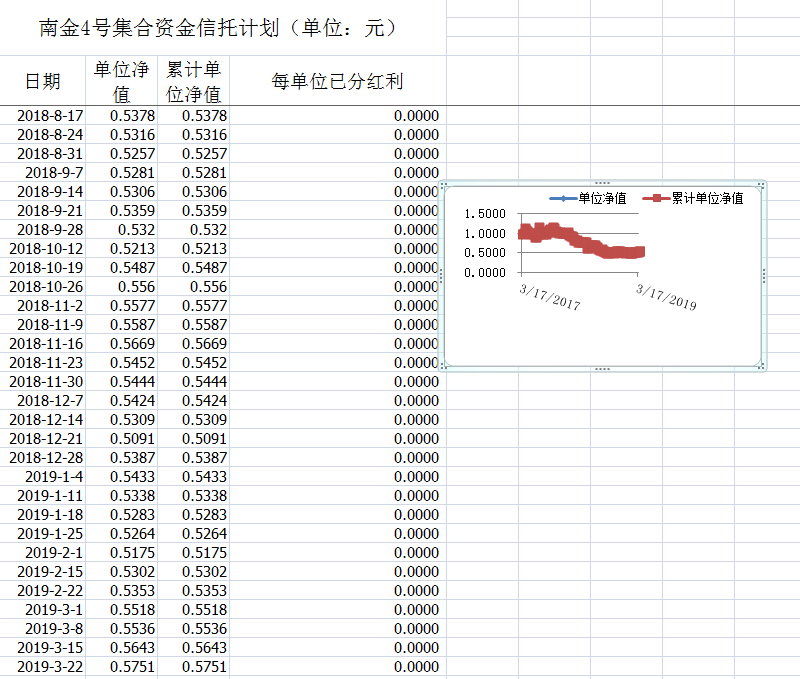800x679 pixels.
Task: Select 单位净值 value 0.5175 for 2019-2-1
Action: point(121,552)
